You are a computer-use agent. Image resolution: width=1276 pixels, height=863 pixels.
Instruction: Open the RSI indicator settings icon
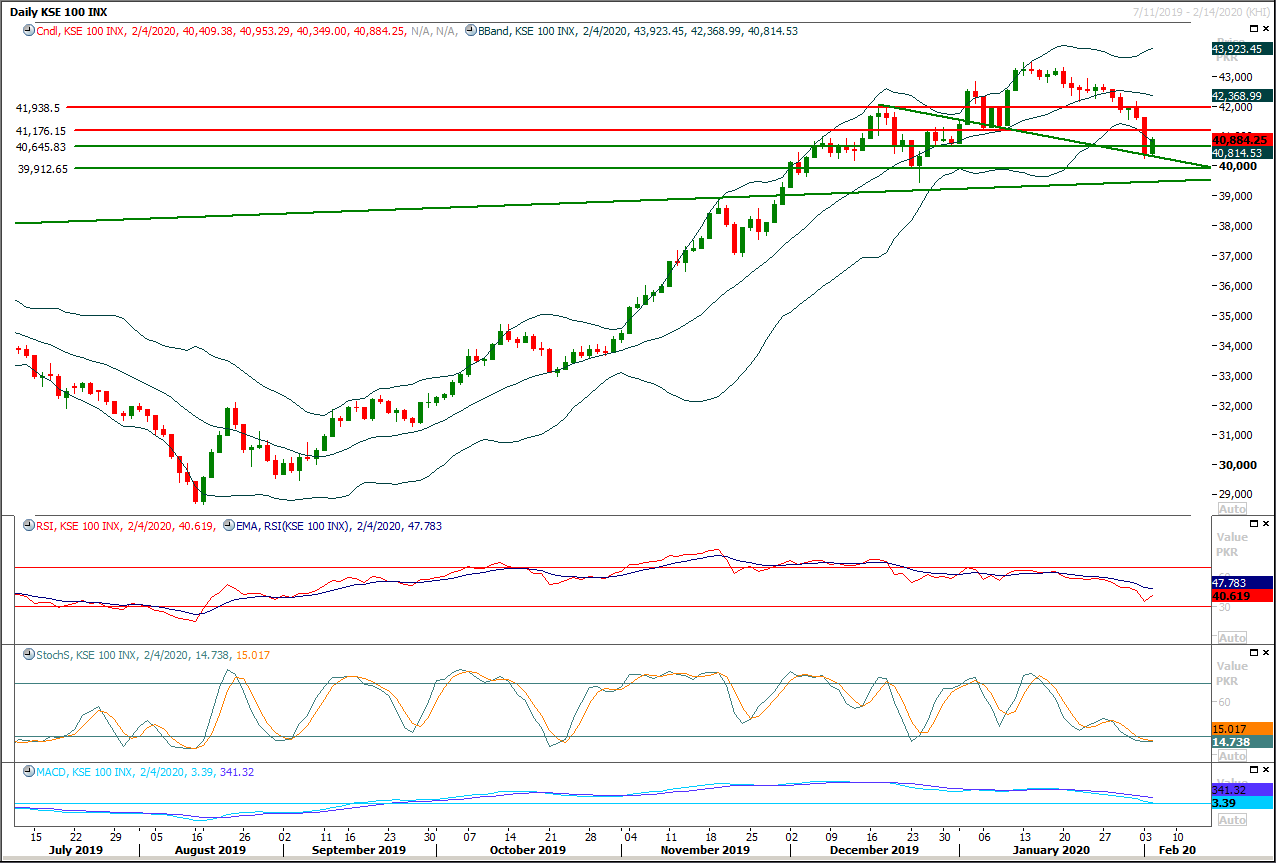[28, 523]
